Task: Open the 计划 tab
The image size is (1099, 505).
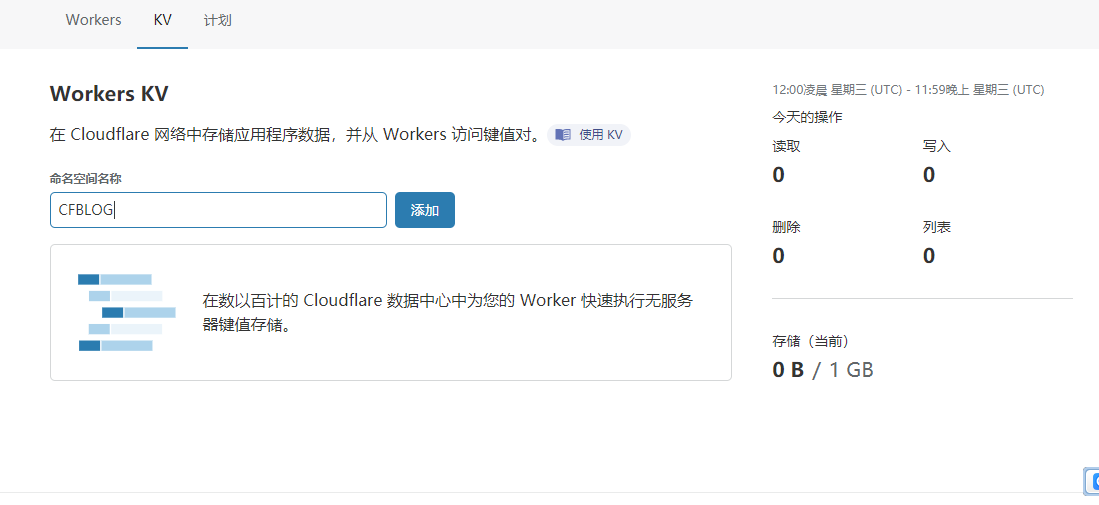Action: 218,20
